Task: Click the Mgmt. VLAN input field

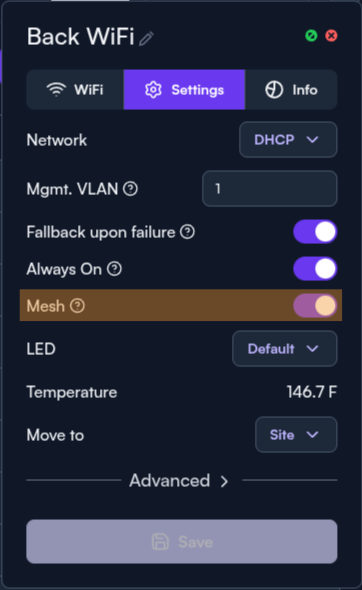Action: (x=269, y=189)
